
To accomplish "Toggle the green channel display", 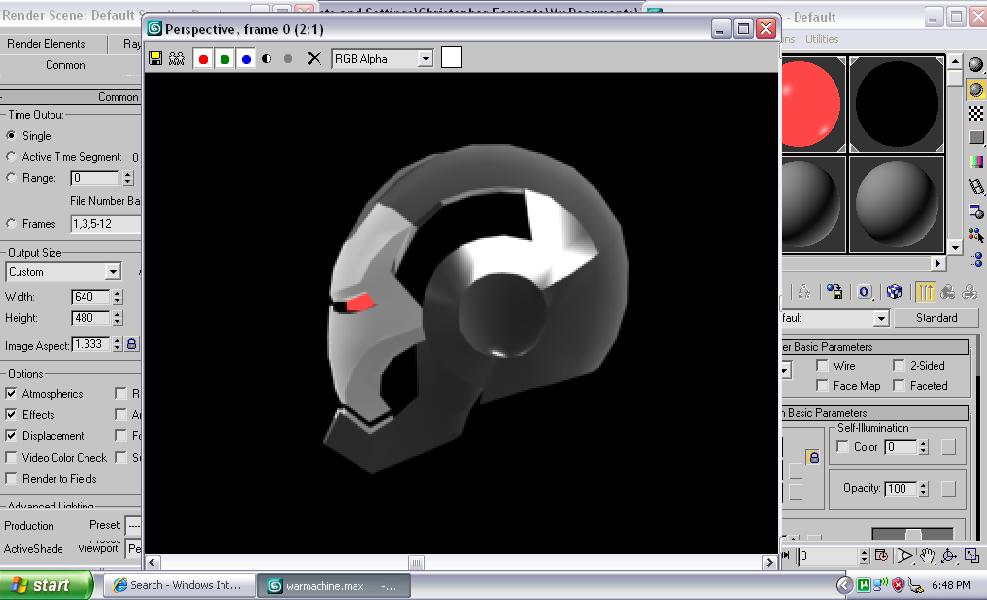I will (x=224, y=59).
